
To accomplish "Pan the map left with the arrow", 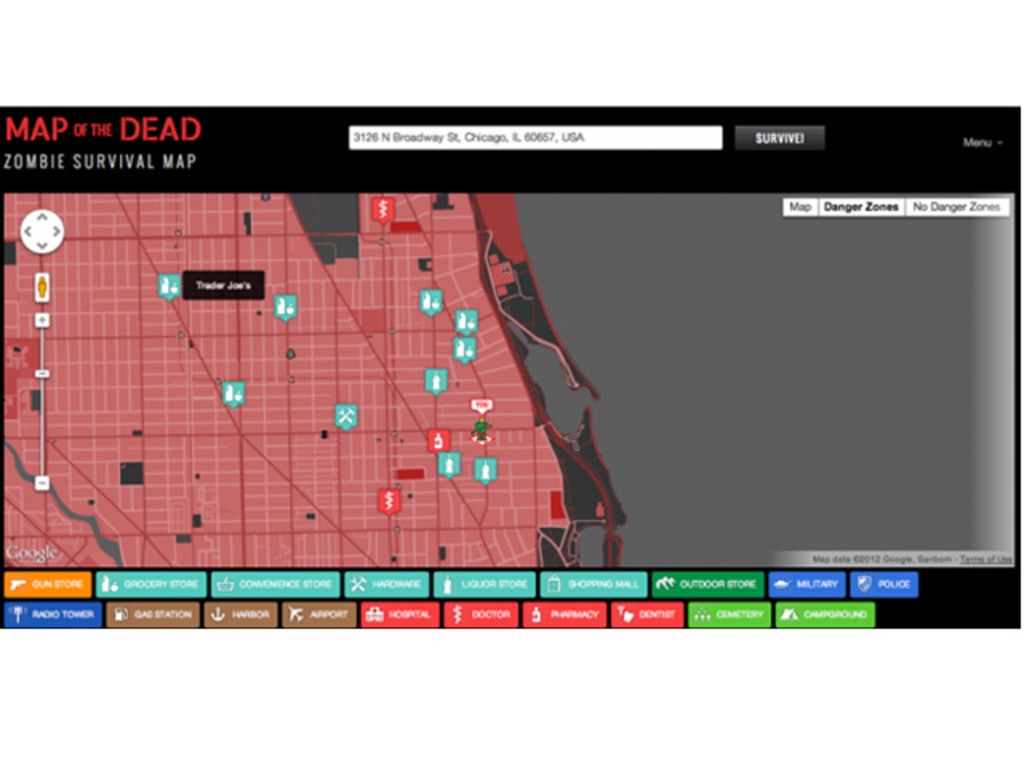I will 28,231.
